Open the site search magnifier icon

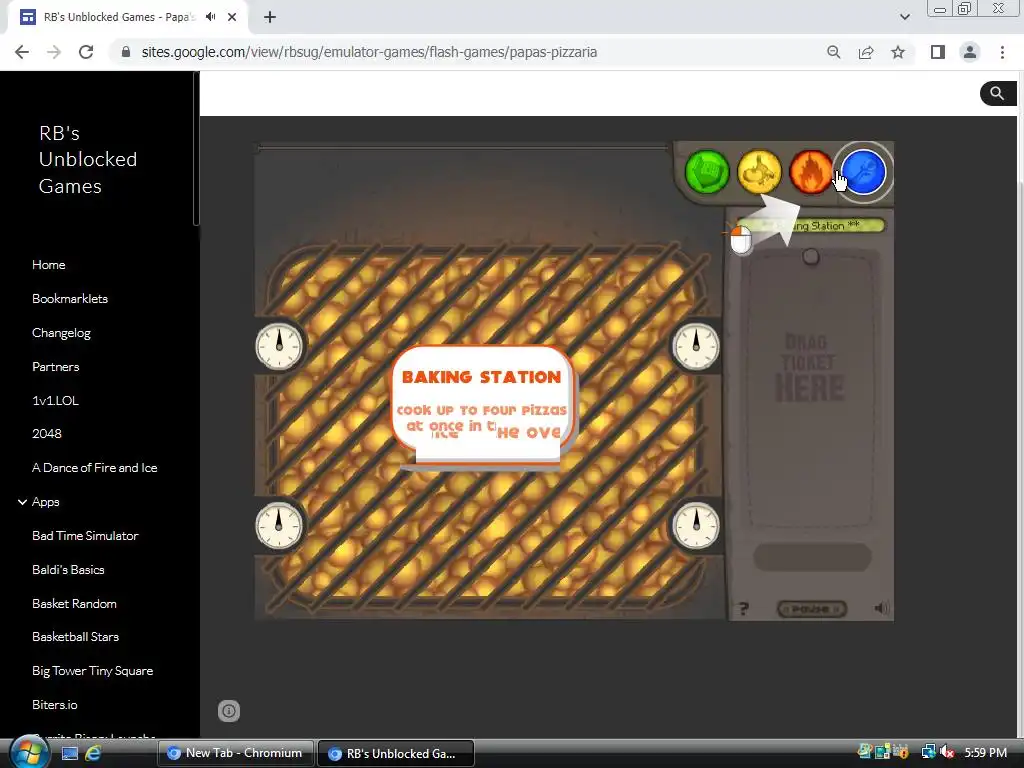click(997, 93)
